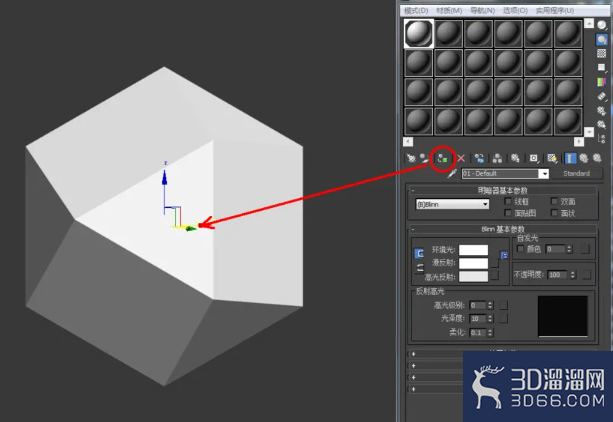Image resolution: width=613 pixels, height=422 pixels.
Task: Click the Get Material icon
Action: tap(410, 158)
